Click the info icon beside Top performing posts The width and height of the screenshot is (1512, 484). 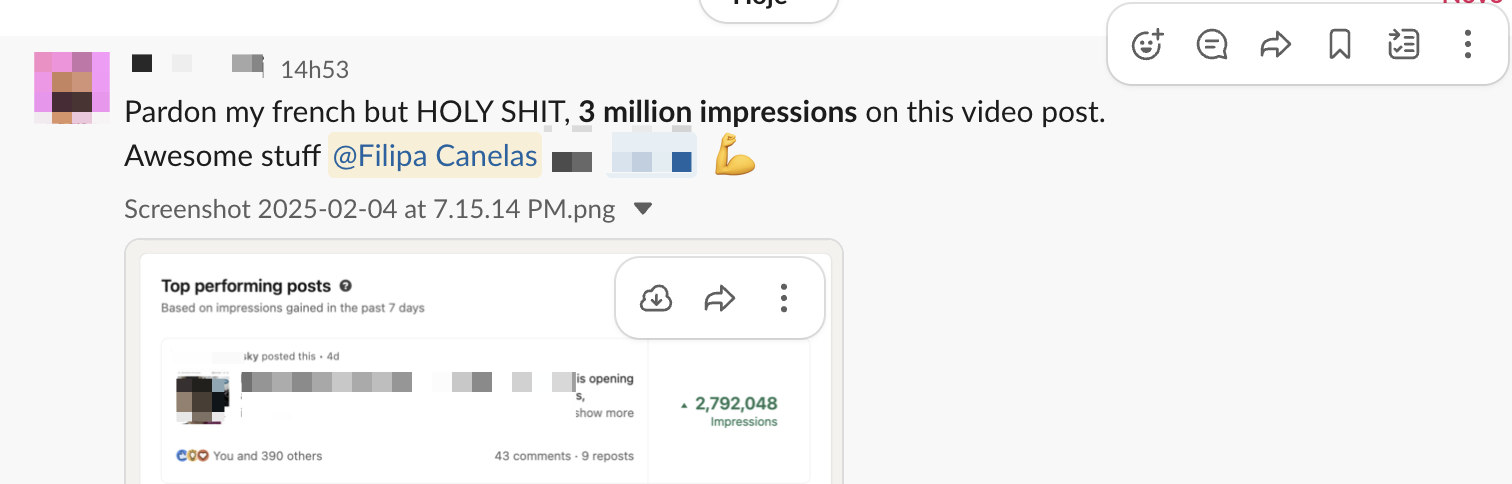tap(346, 286)
